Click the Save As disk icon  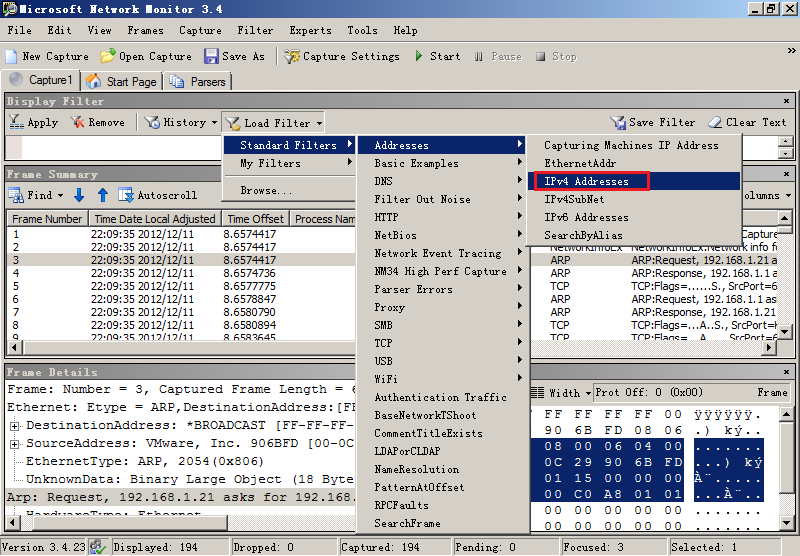(211, 56)
